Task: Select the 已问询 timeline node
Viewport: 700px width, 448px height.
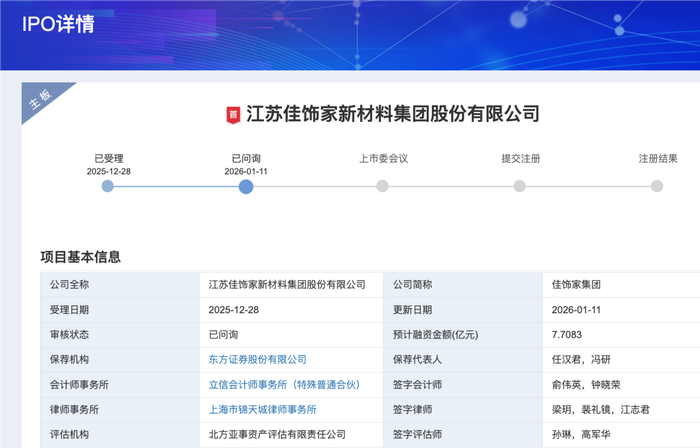Action: click(246, 186)
